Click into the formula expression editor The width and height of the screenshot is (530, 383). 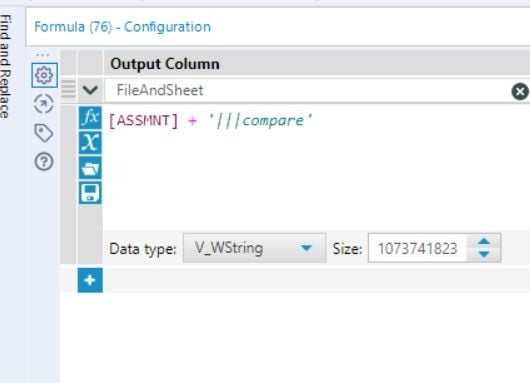tap(316, 168)
